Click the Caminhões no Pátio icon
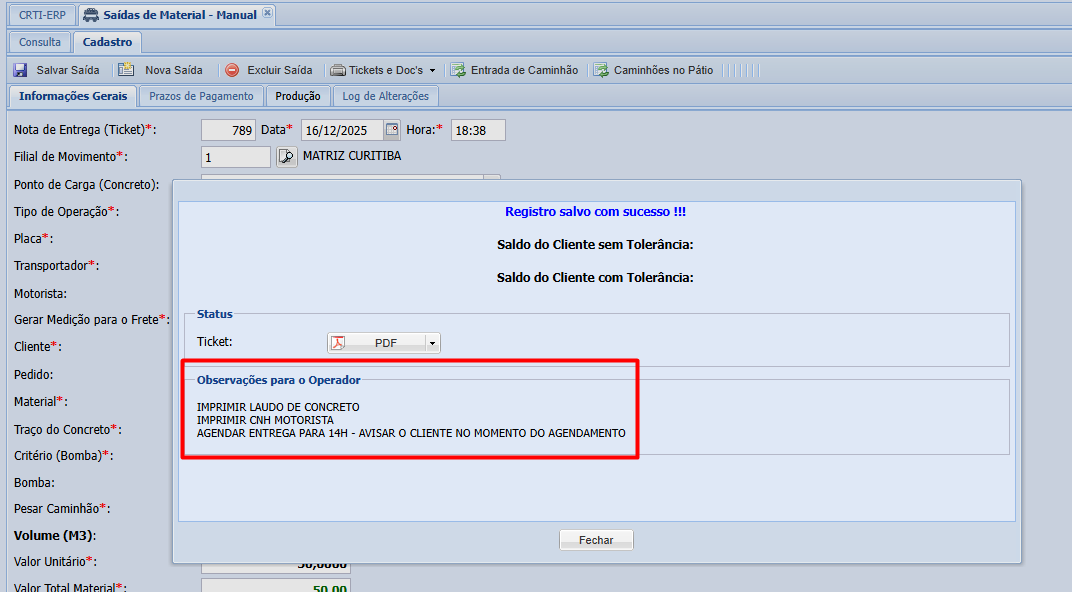Image resolution: width=1072 pixels, height=592 pixels. [601, 70]
